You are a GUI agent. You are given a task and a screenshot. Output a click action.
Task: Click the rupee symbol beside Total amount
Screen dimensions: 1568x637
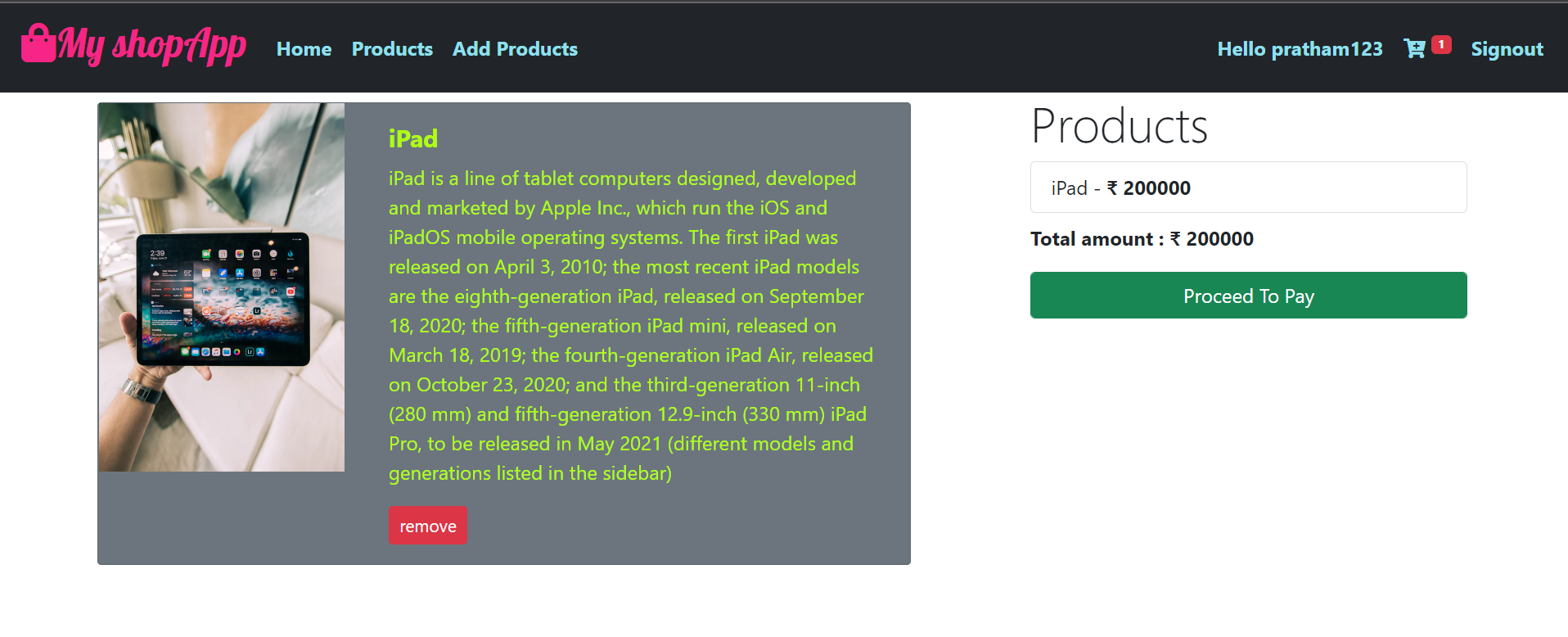coord(1174,239)
